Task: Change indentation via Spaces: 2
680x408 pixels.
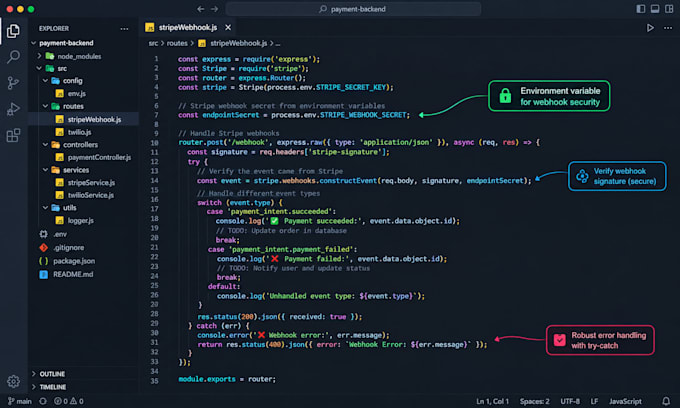Action: [x=535, y=401]
